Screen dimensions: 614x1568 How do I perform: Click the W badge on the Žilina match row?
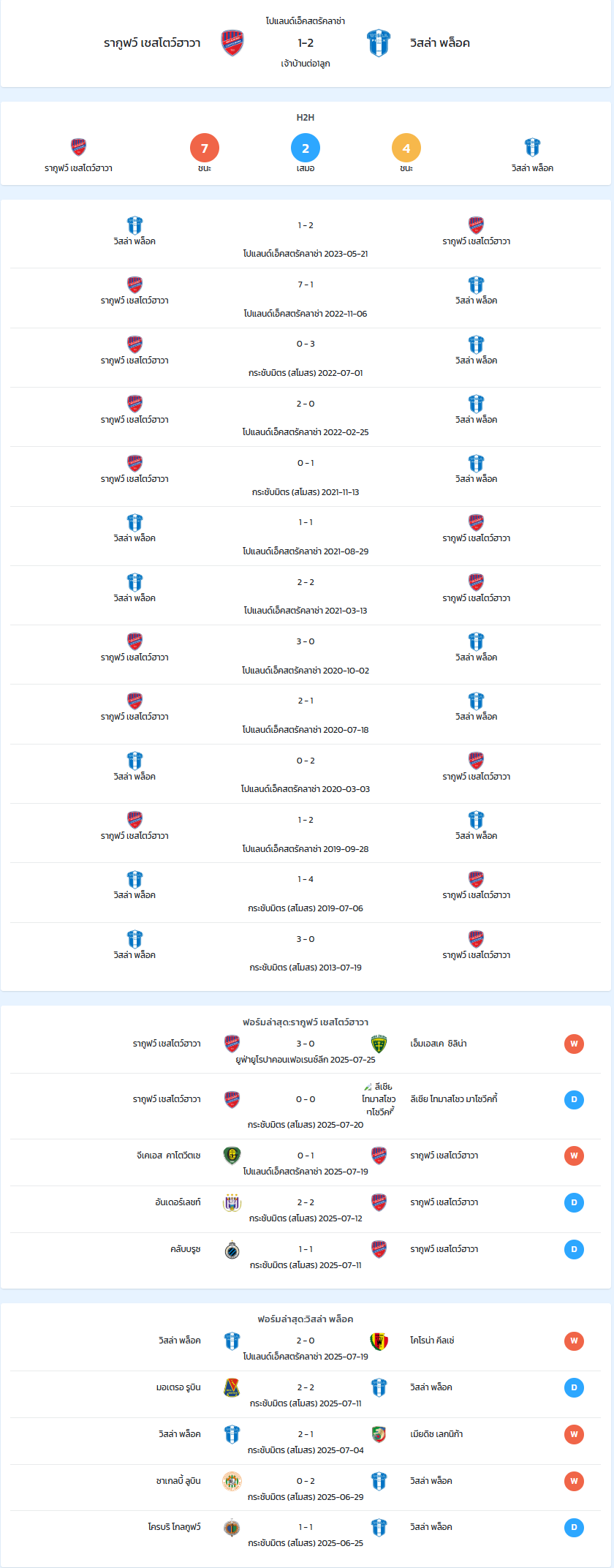click(574, 1044)
